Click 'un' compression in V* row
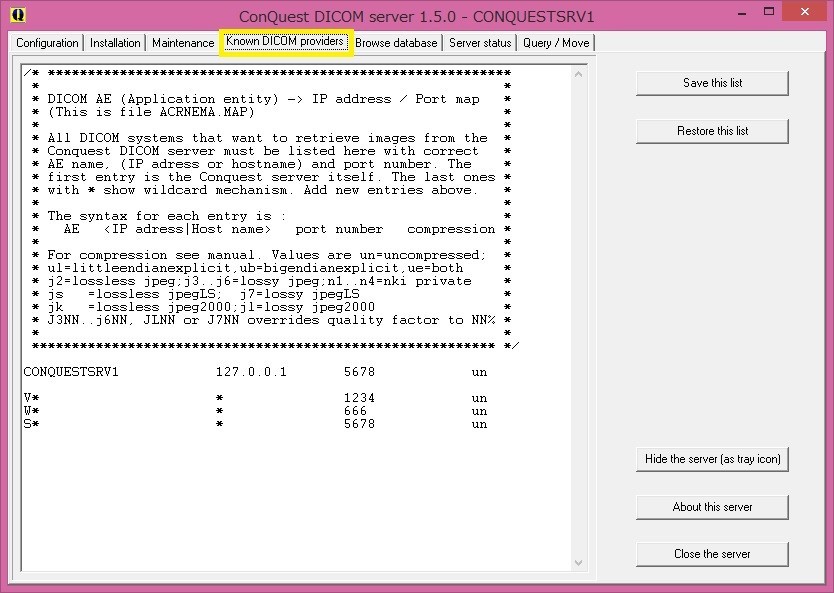The width and height of the screenshot is (834, 593). 479,398
